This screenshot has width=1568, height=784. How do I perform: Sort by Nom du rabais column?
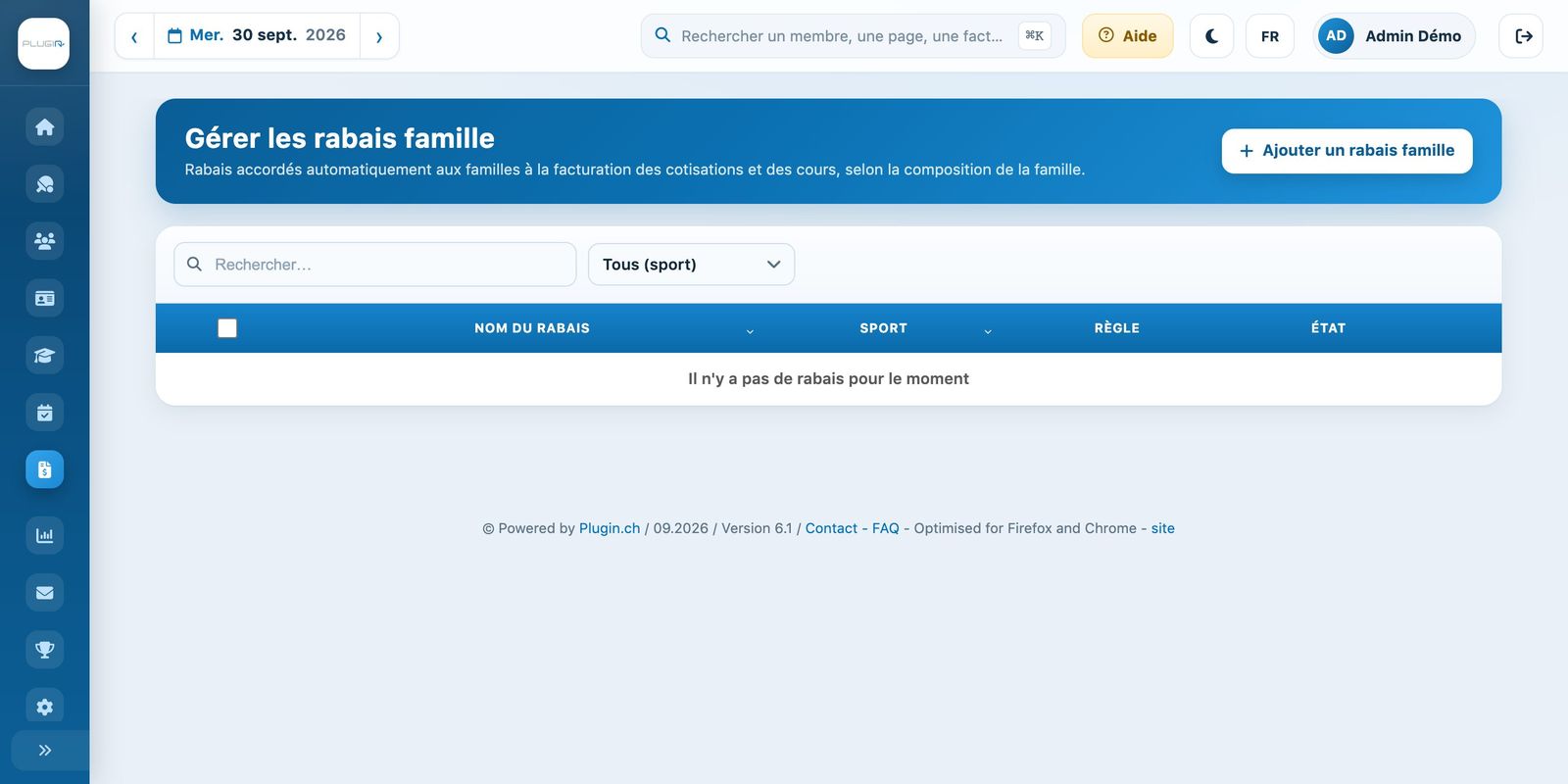pos(532,328)
